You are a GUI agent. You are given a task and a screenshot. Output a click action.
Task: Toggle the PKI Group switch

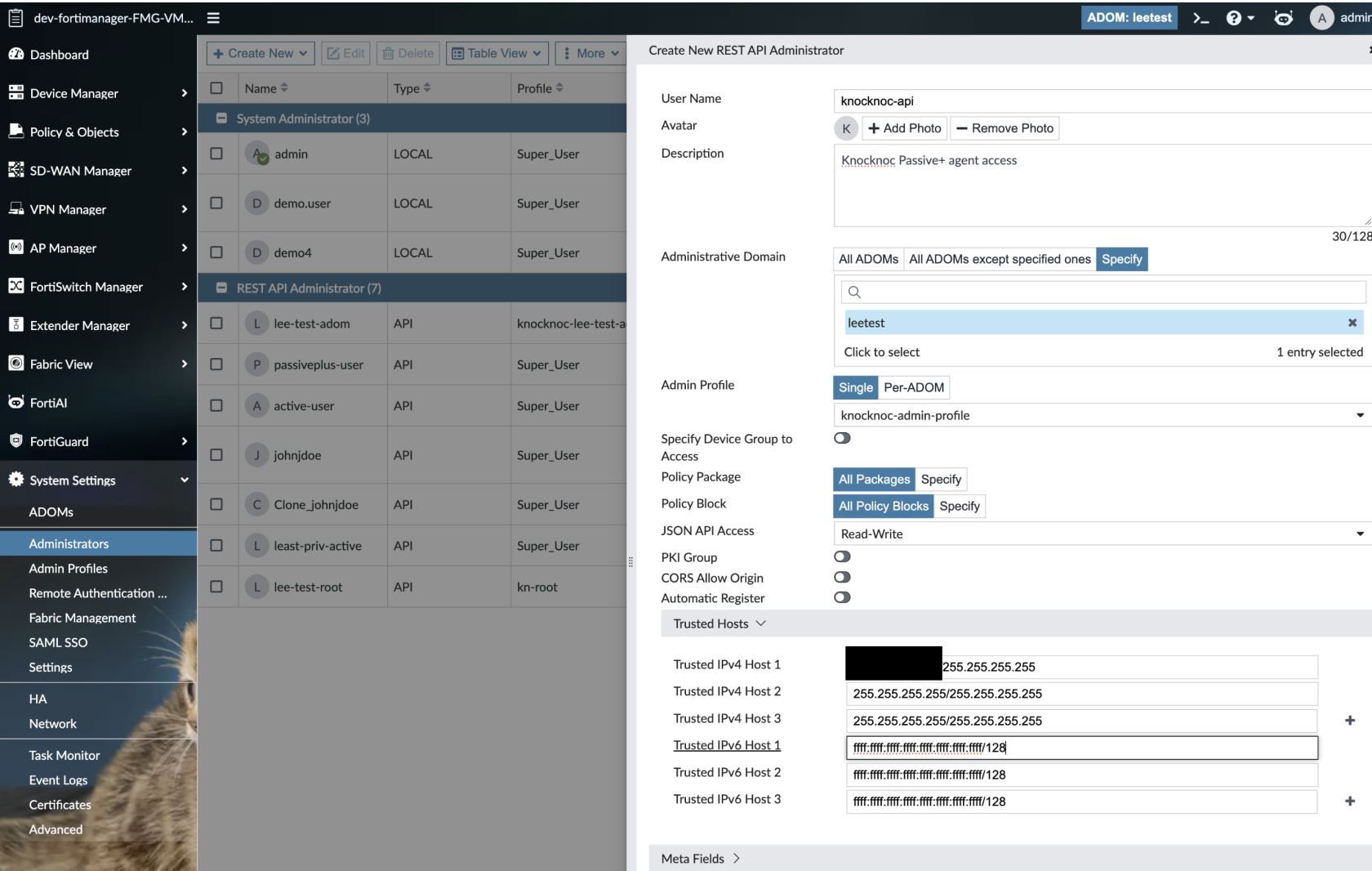click(842, 556)
